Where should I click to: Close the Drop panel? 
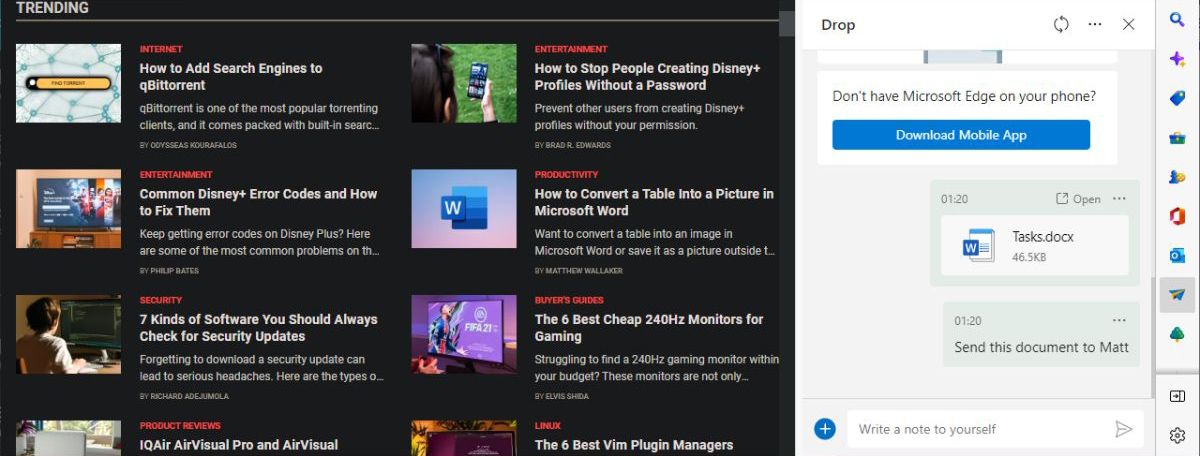(1128, 24)
